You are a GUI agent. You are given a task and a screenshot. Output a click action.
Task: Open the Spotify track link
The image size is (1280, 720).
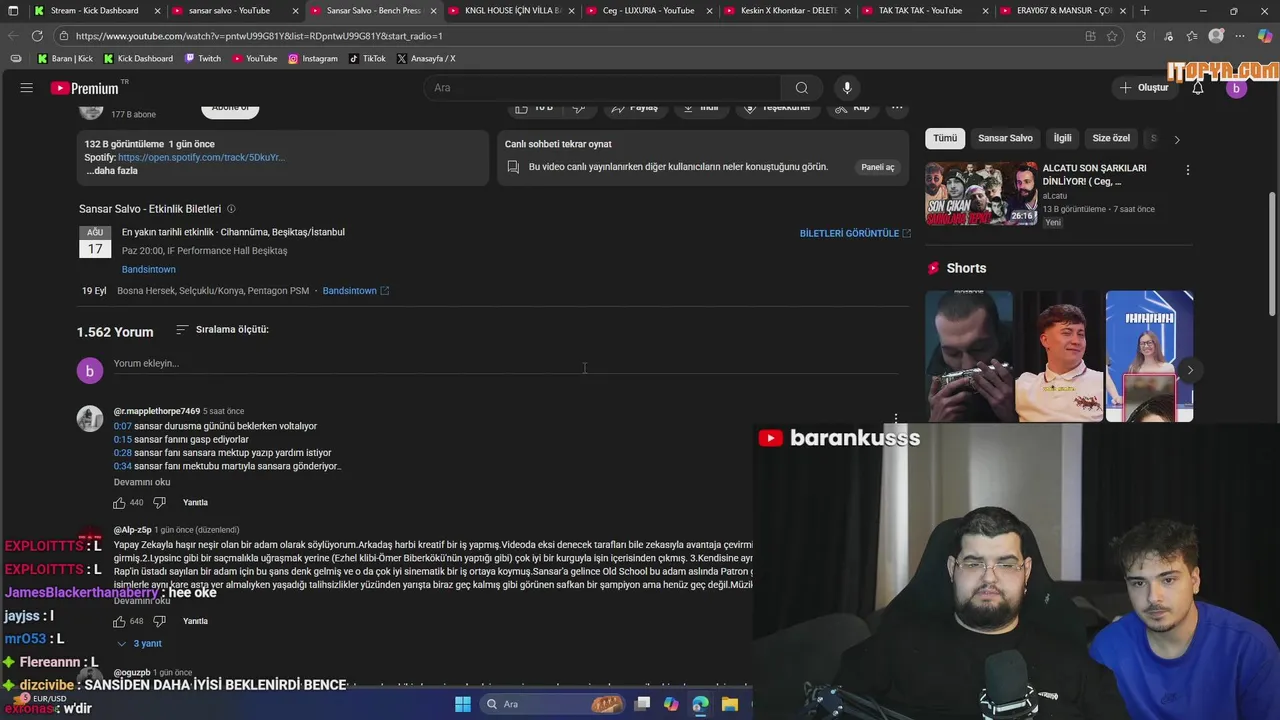(201, 158)
